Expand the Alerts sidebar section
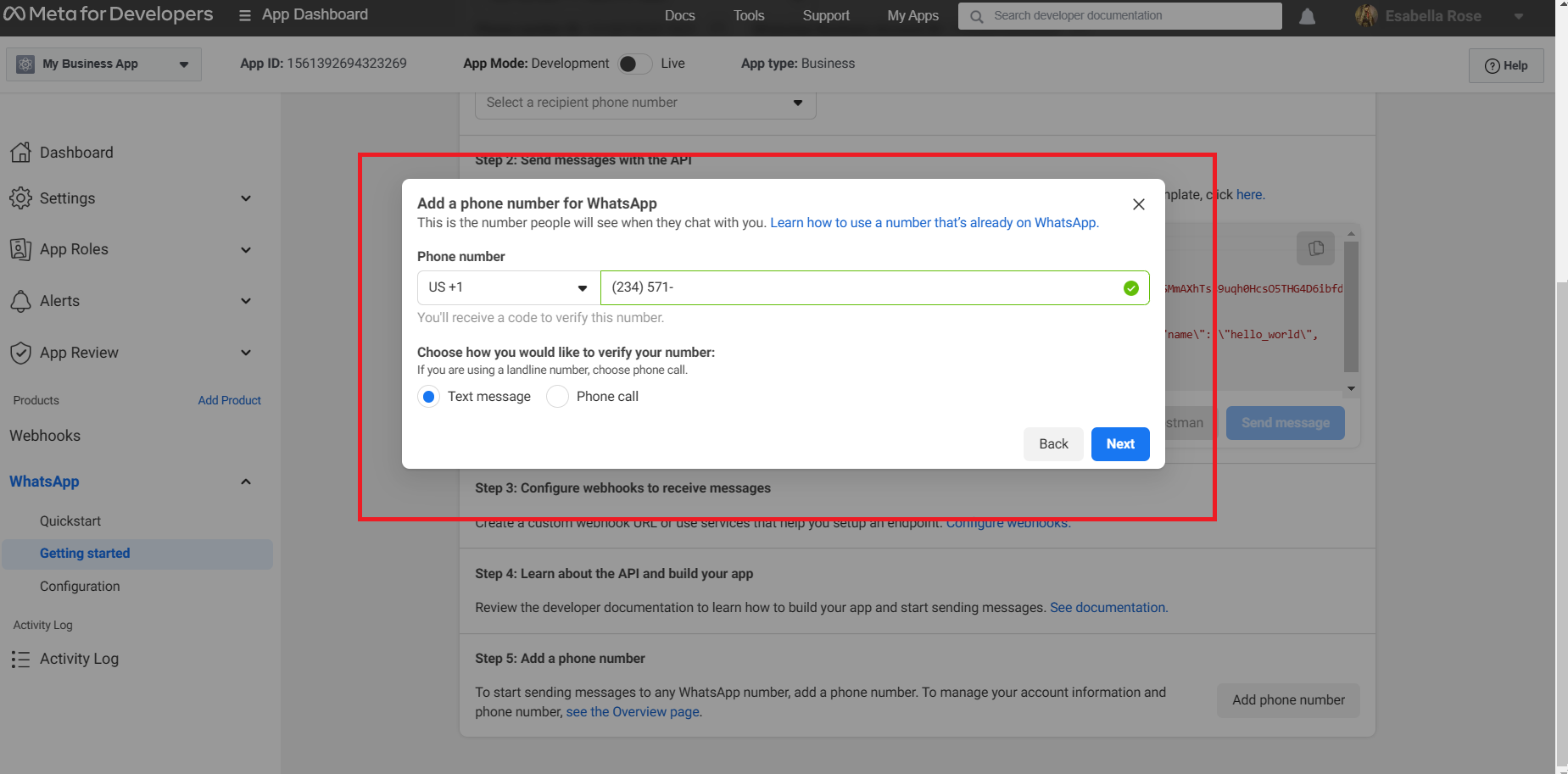Screen dimensions: 1568x774 246,301
